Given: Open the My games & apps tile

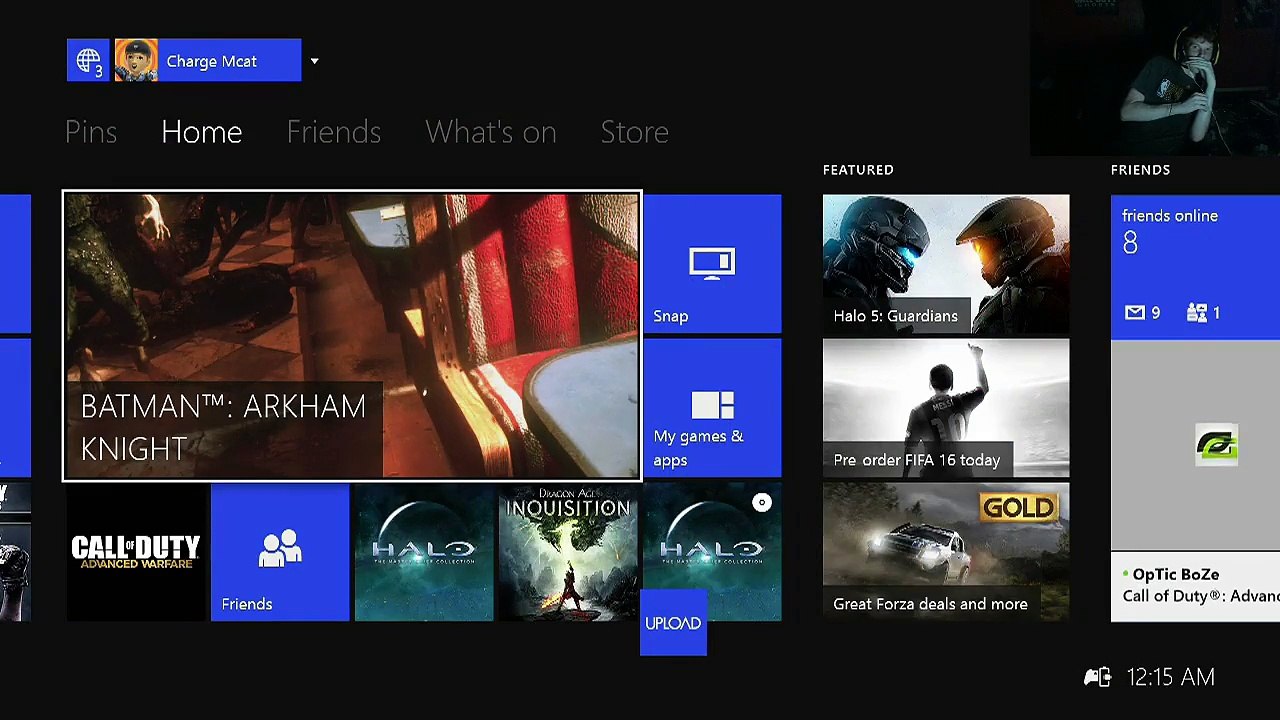Looking at the screenshot, I should (712, 408).
